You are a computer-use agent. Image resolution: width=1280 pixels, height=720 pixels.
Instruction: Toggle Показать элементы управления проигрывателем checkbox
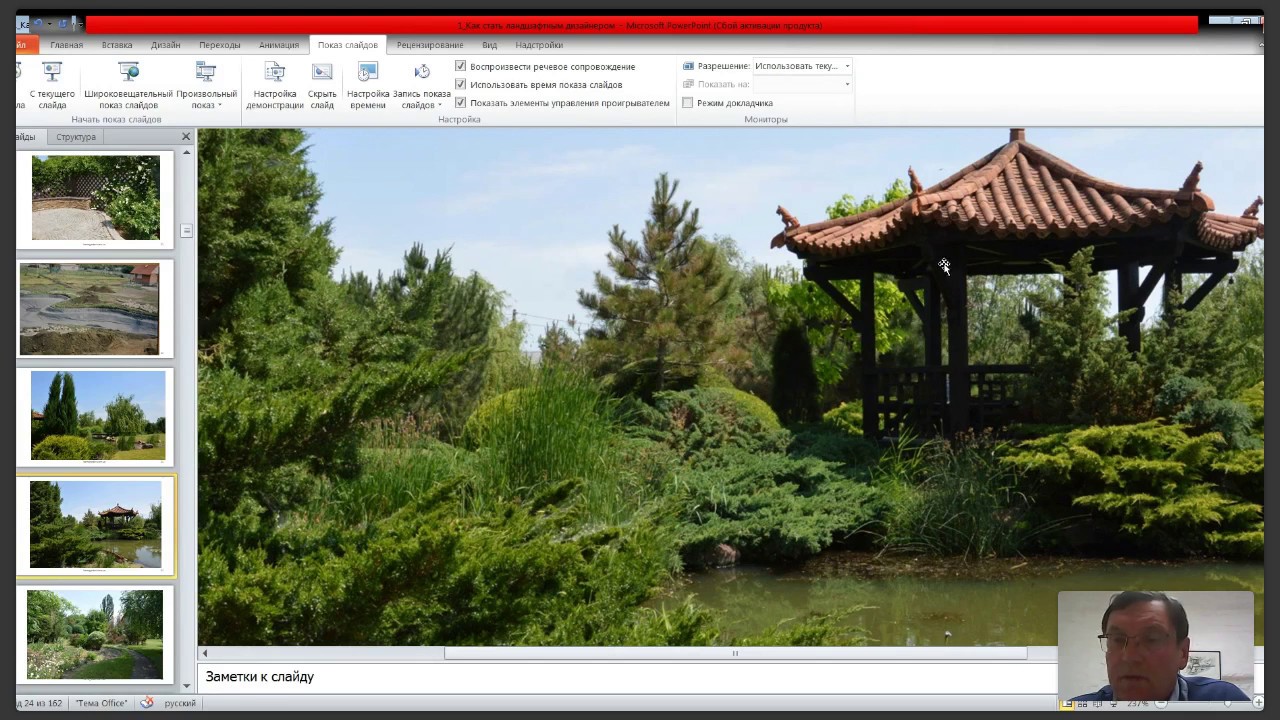tap(461, 103)
